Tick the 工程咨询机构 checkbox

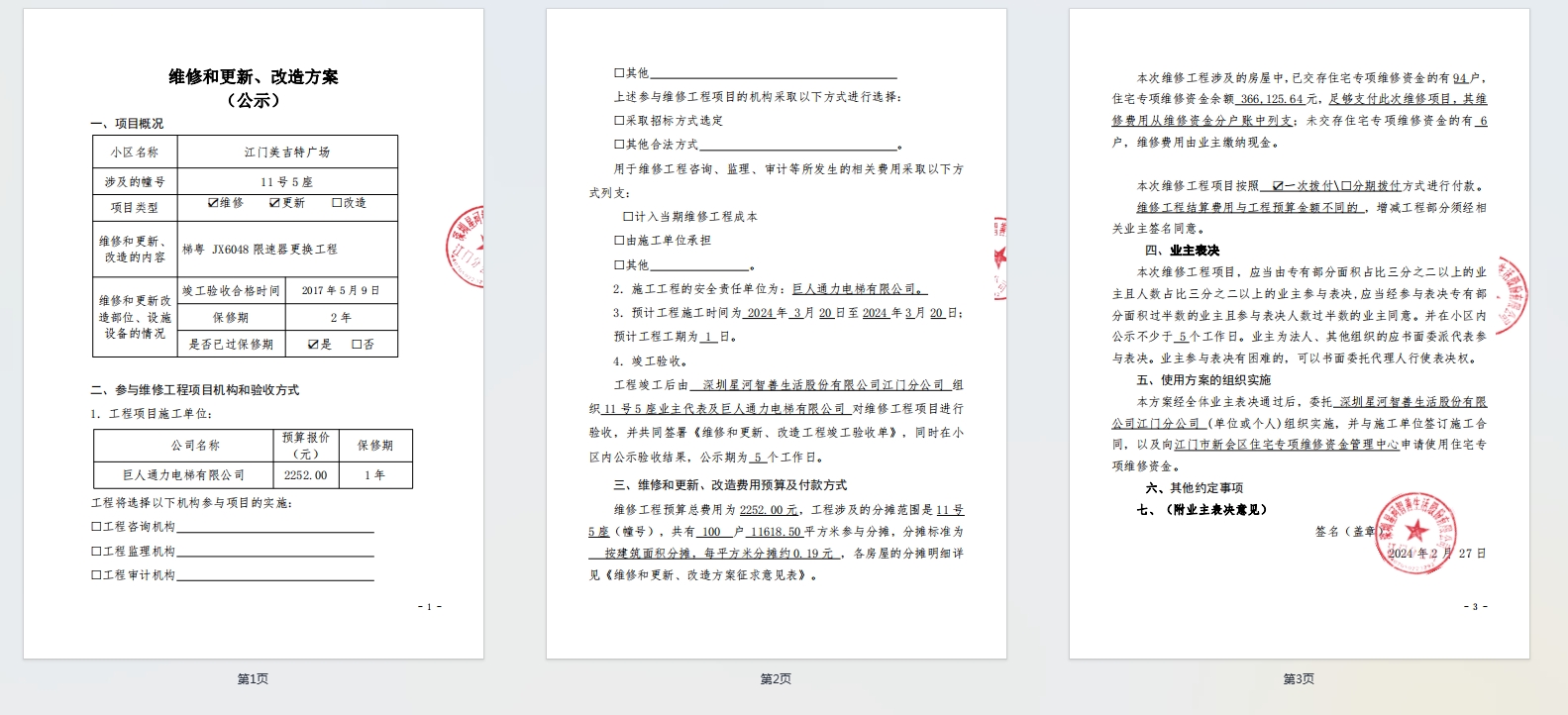click(x=97, y=527)
